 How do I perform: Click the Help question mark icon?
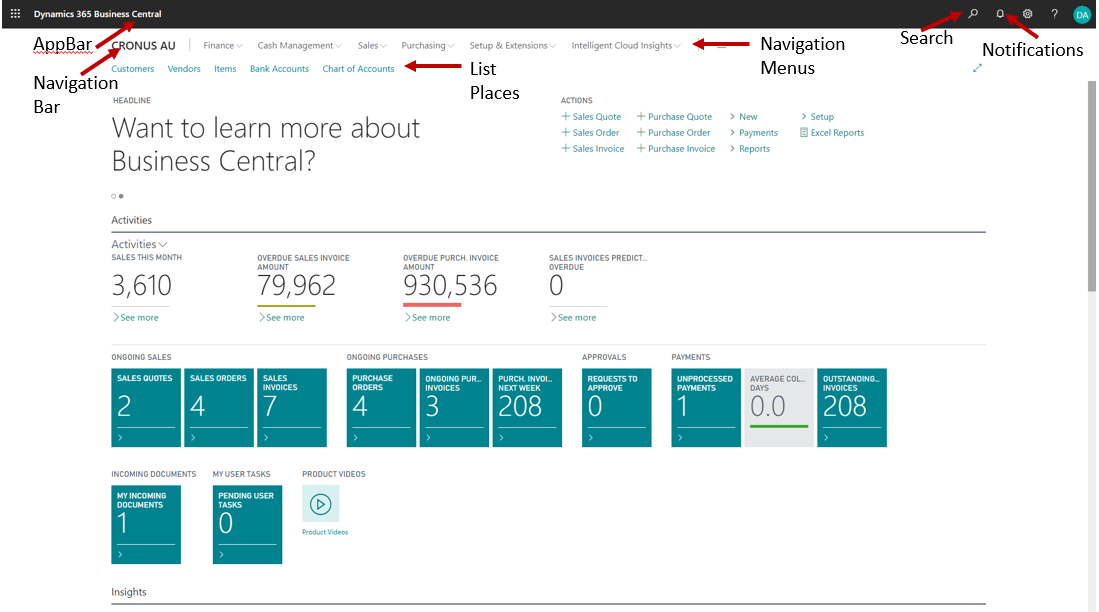point(1054,14)
